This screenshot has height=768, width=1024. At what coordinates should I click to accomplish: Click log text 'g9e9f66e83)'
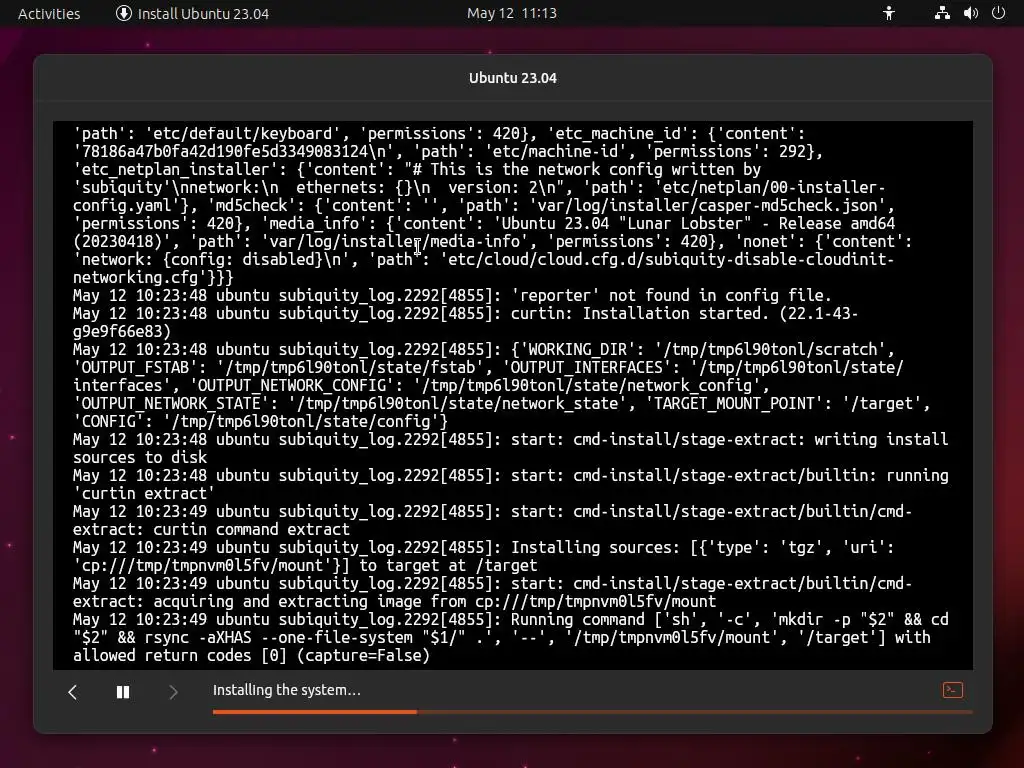pos(121,332)
